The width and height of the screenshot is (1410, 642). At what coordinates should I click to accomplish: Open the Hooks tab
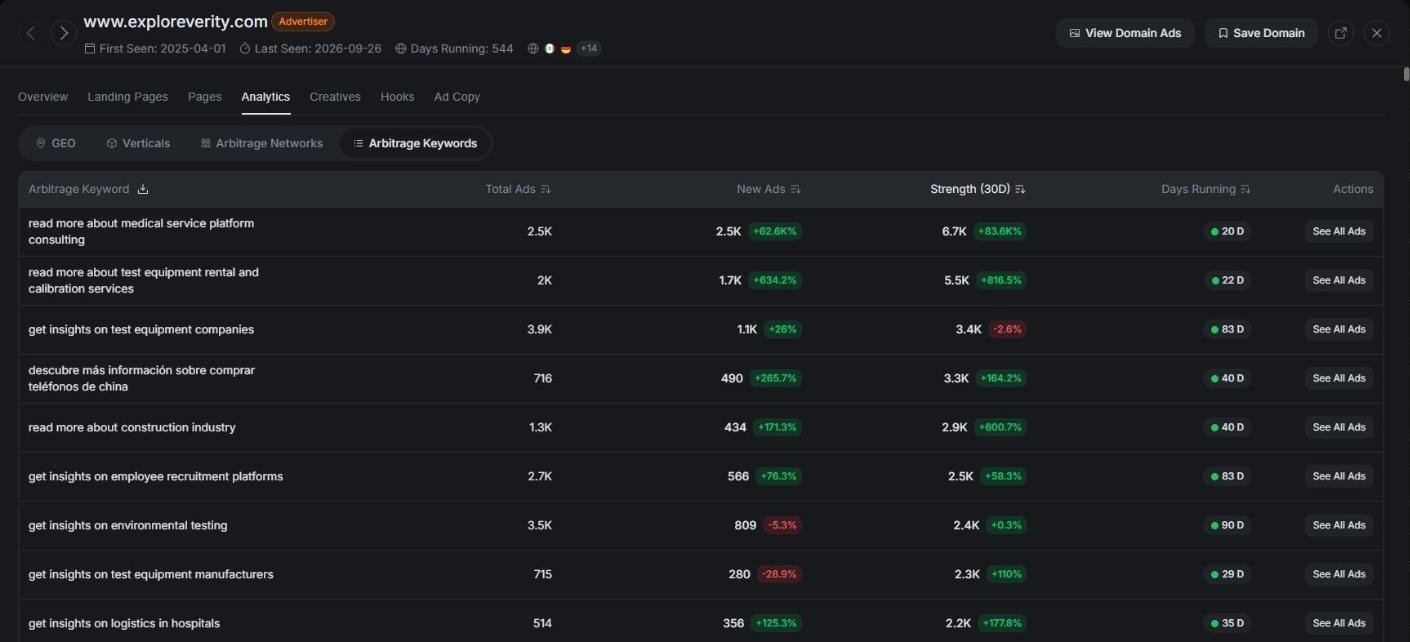click(397, 97)
